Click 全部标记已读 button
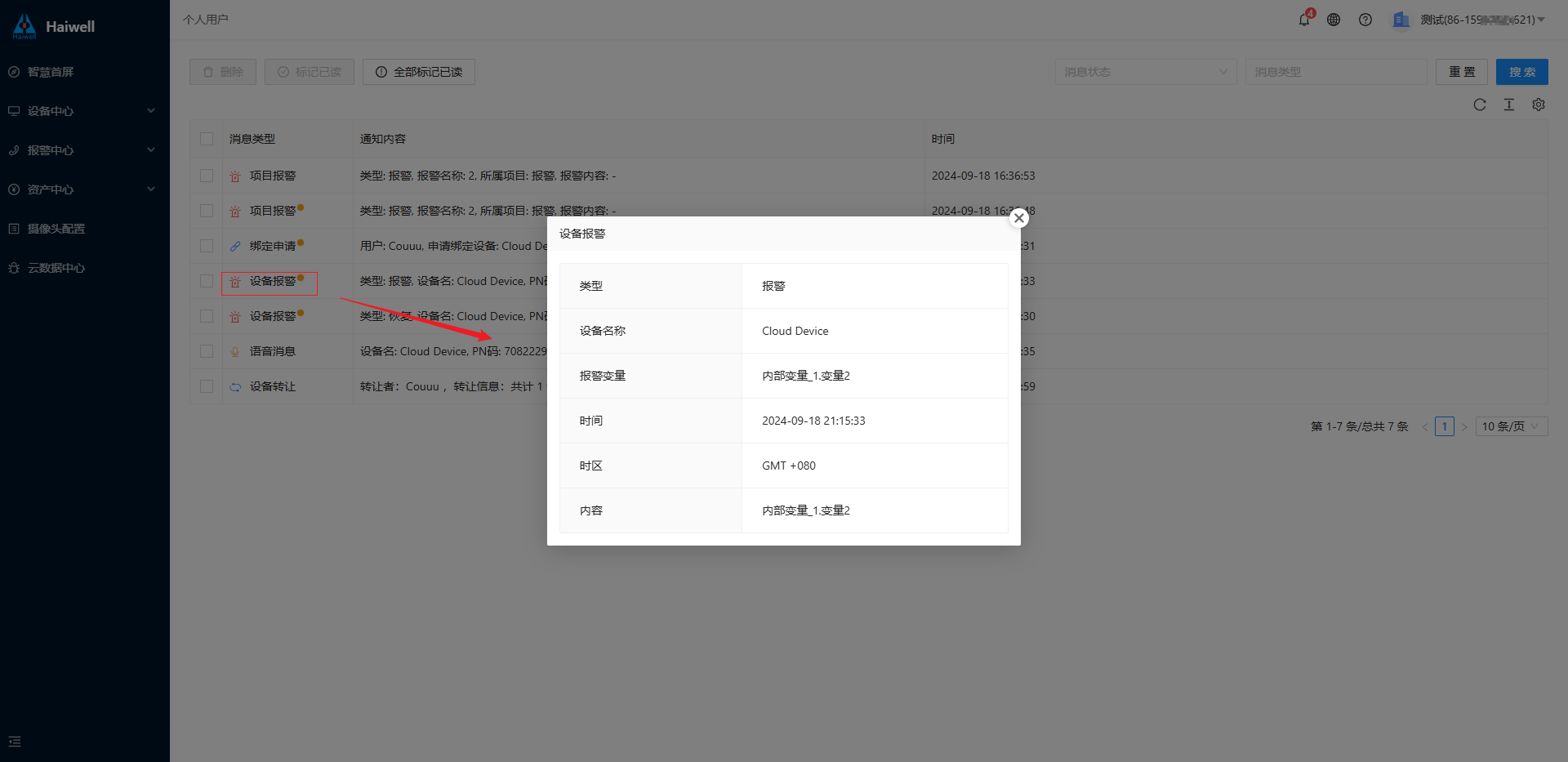 419,72
